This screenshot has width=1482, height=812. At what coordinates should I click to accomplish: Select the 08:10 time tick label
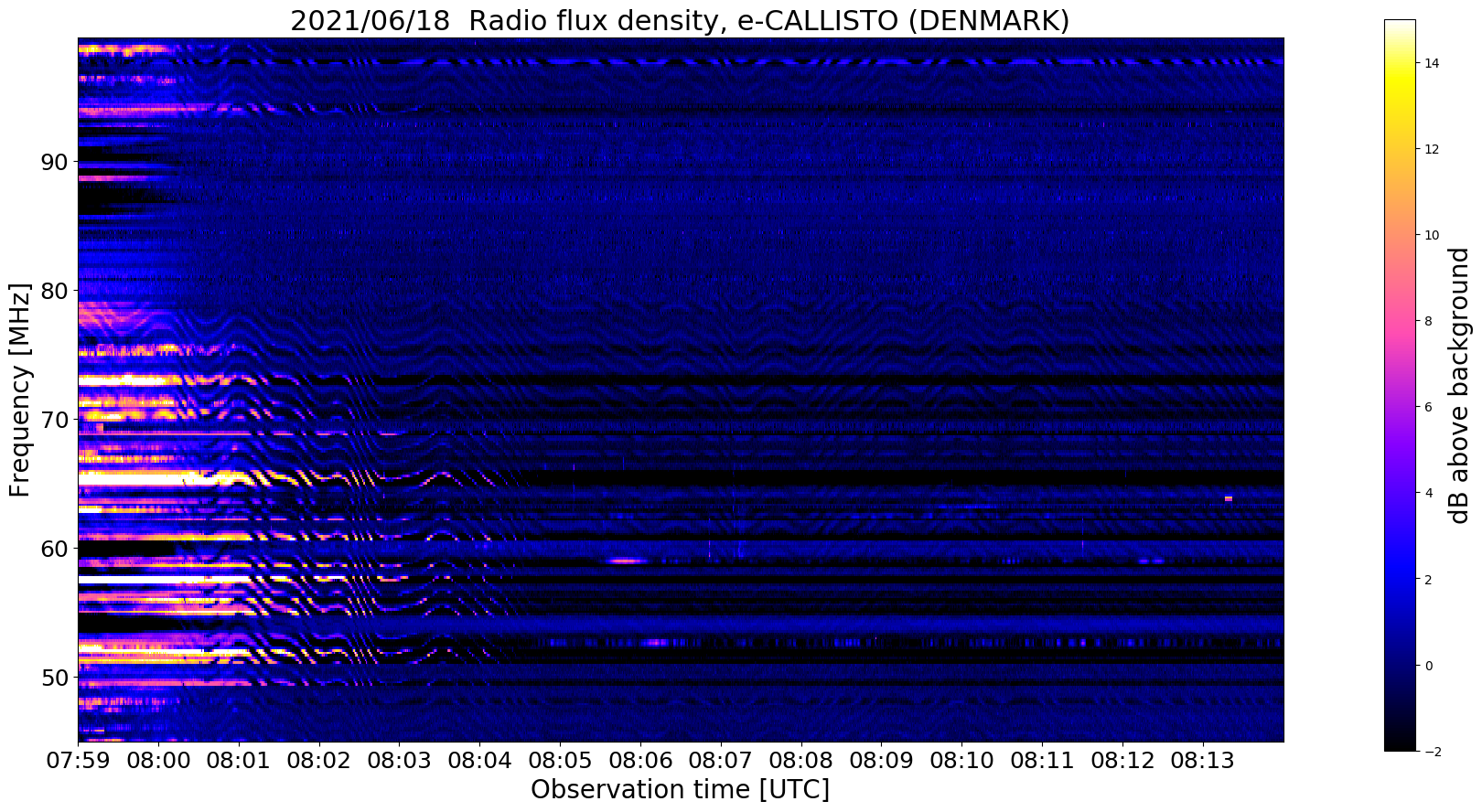click(961, 759)
